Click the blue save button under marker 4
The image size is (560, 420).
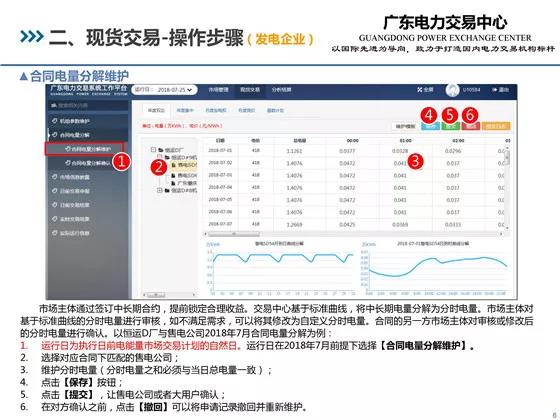pos(430,126)
